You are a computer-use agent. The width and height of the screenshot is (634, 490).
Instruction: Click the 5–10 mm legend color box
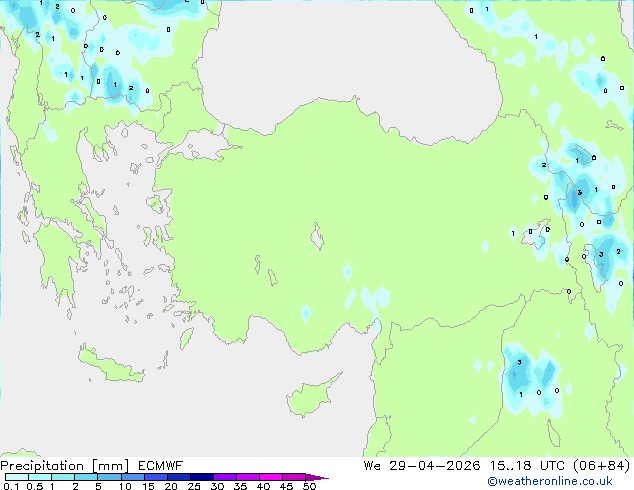[109, 477]
